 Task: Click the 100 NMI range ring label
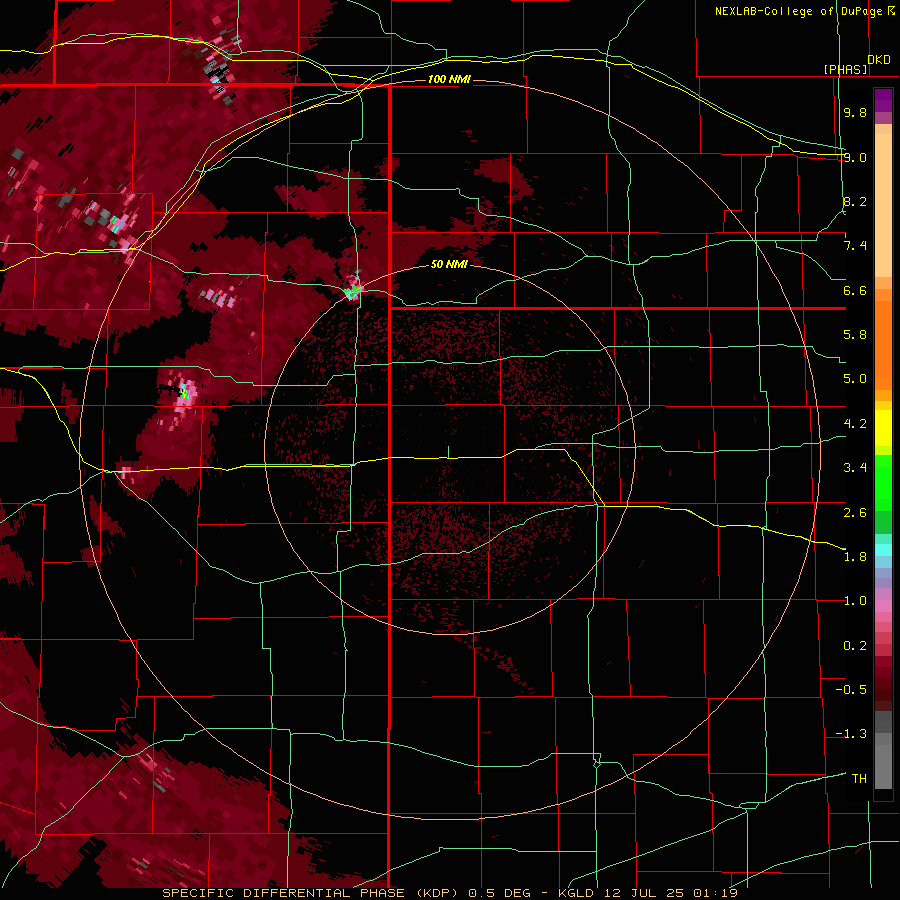(449, 79)
